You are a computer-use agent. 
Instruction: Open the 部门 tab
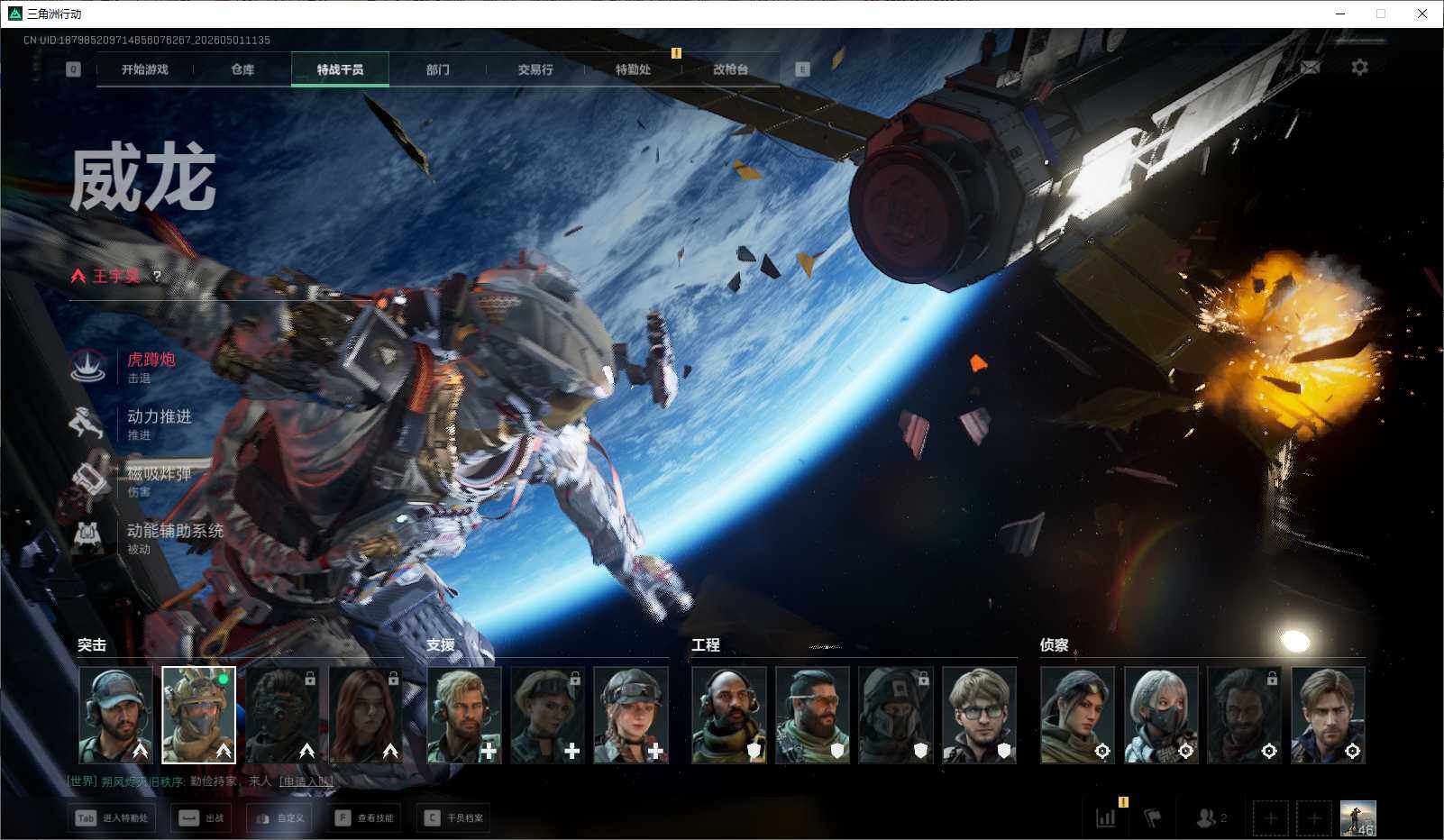[x=438, y=69]
